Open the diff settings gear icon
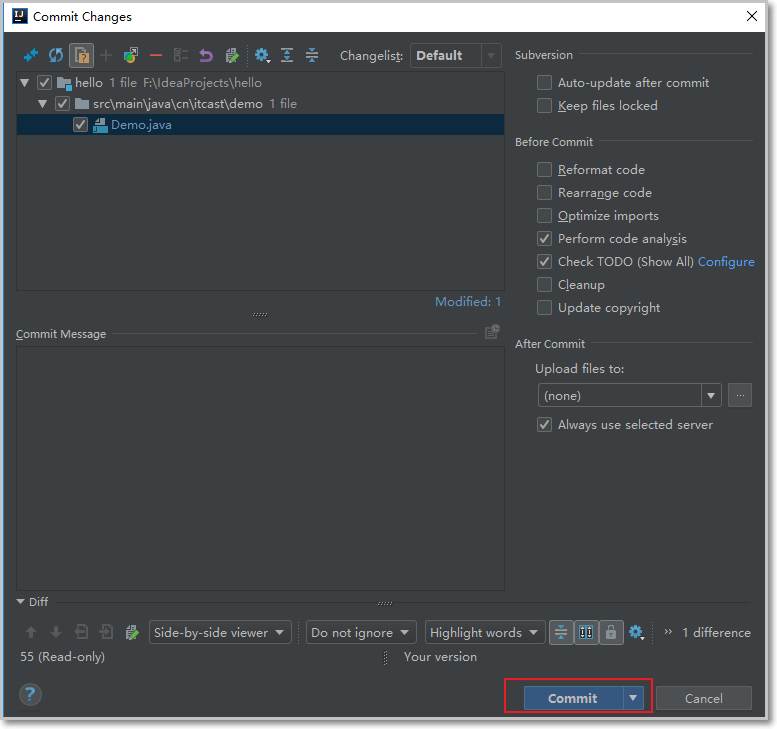777x729 pixels. 636,632
